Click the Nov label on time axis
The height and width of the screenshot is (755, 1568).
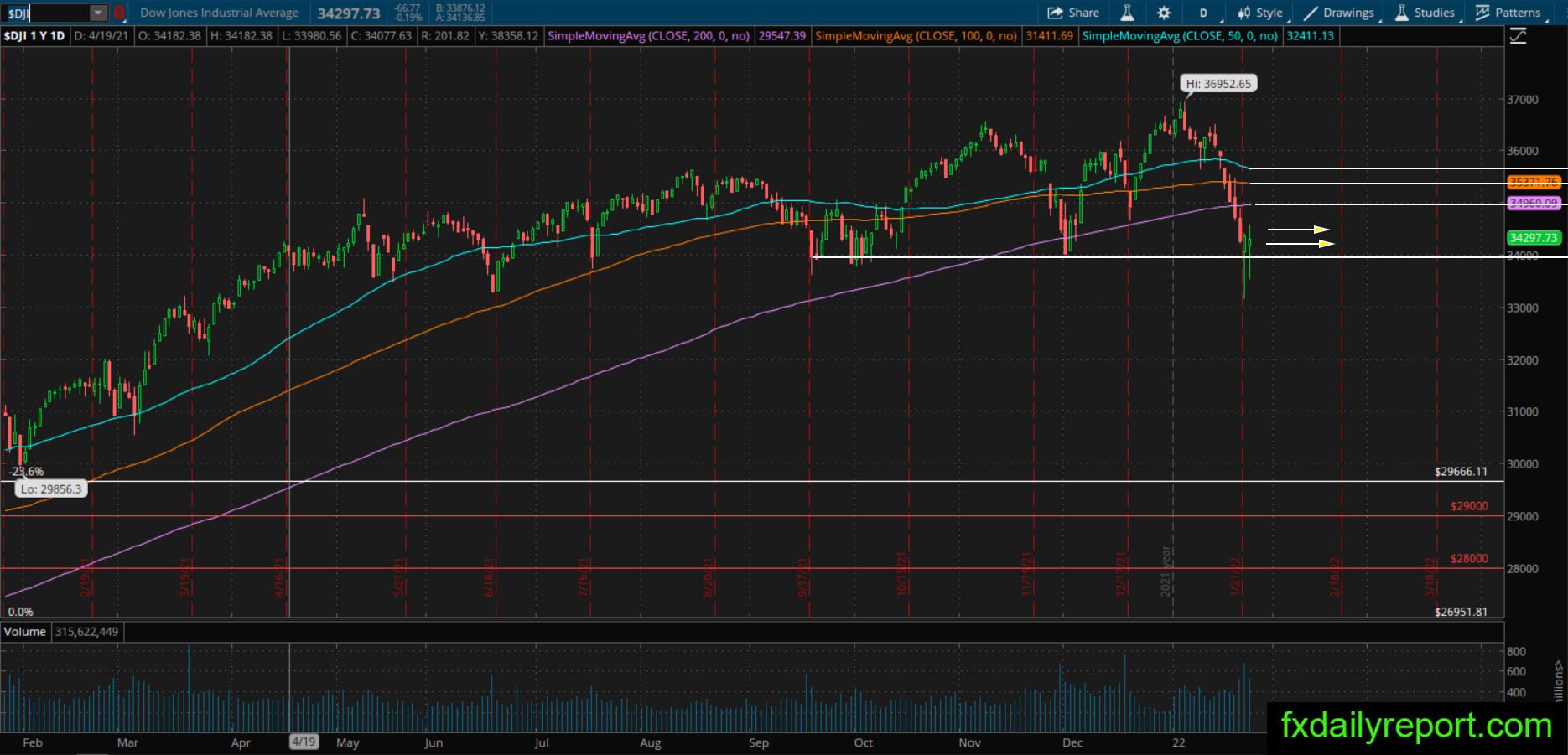969,742
